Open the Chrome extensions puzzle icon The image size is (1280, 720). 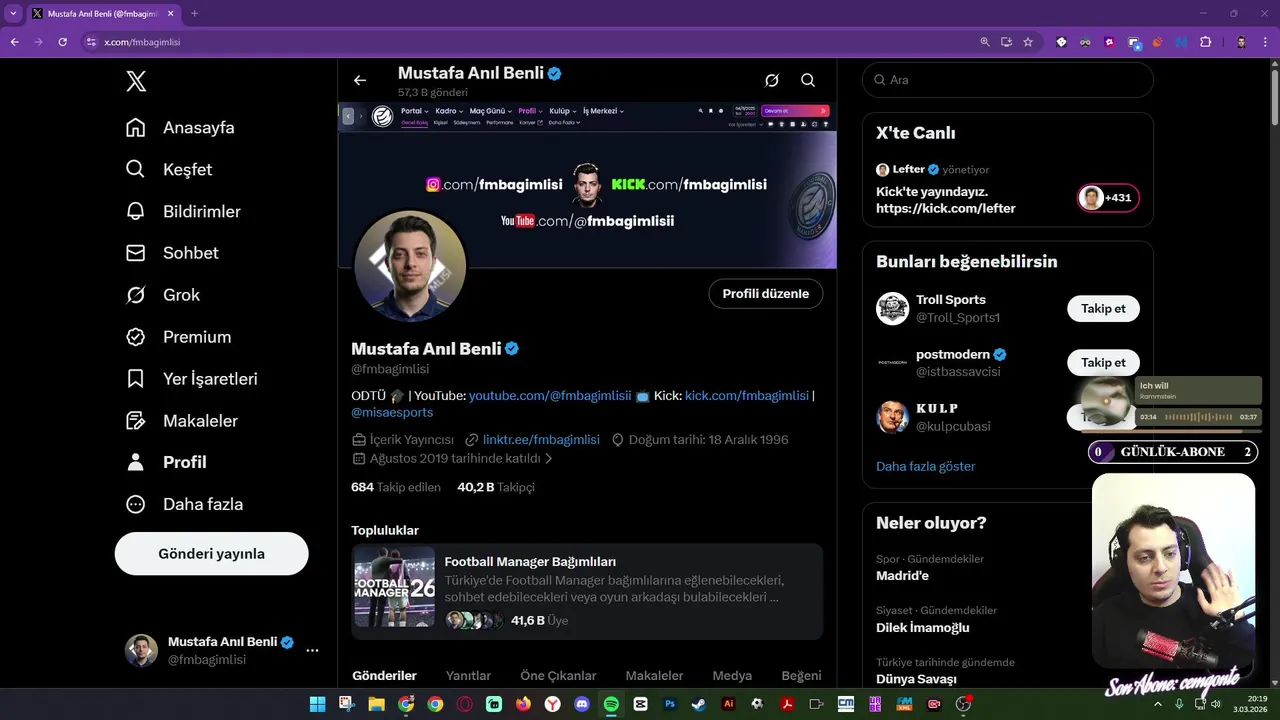point(1205,42)
